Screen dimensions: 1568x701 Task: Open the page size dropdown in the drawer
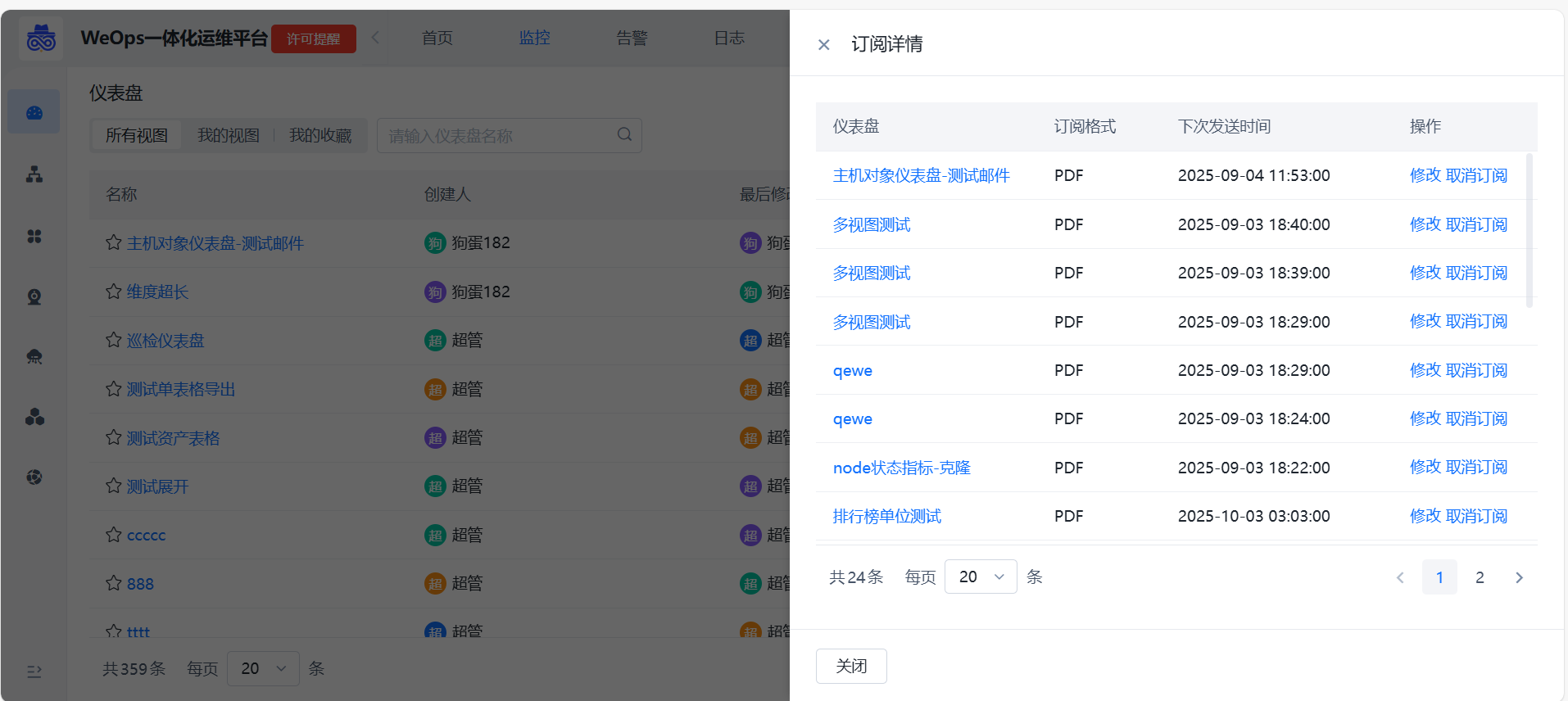coord(980,577)
